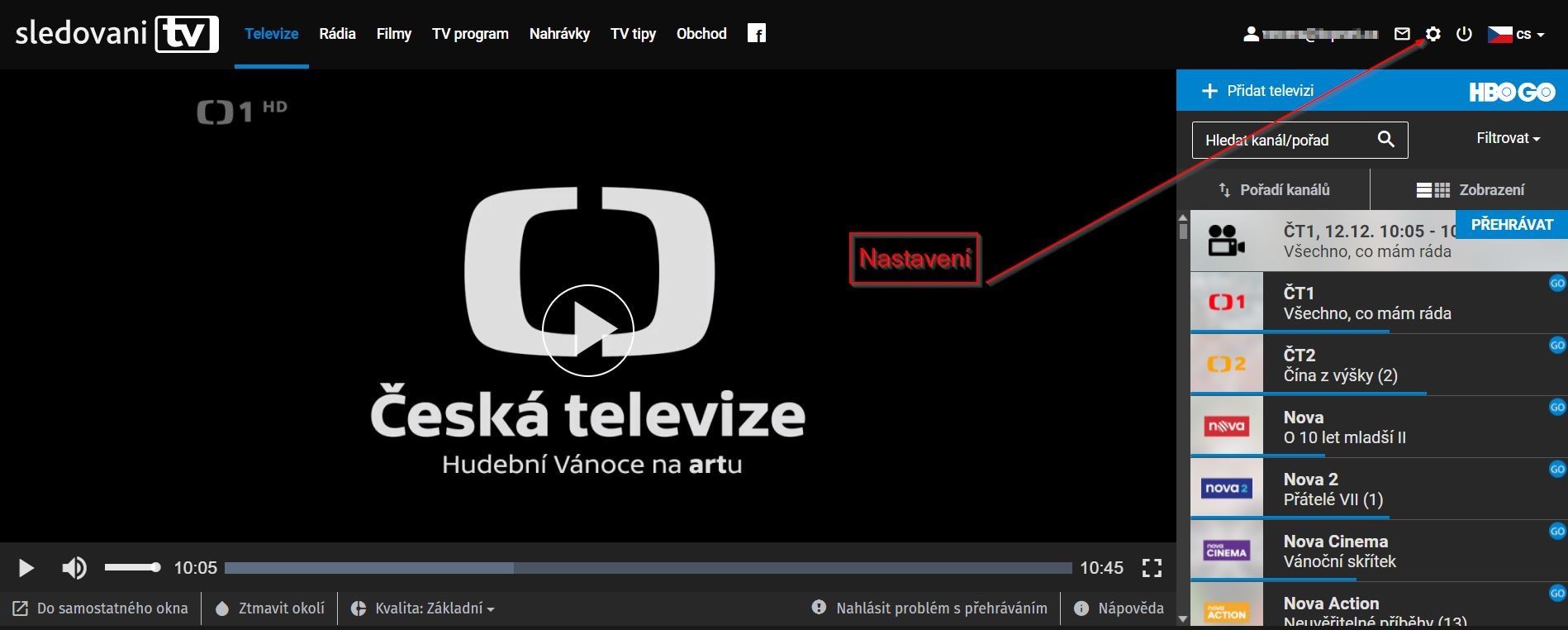Viewport: 1568px width, 630px height.
Task: Open program 'O 10 let mladší II'
Action: (x=1344, y=437)
